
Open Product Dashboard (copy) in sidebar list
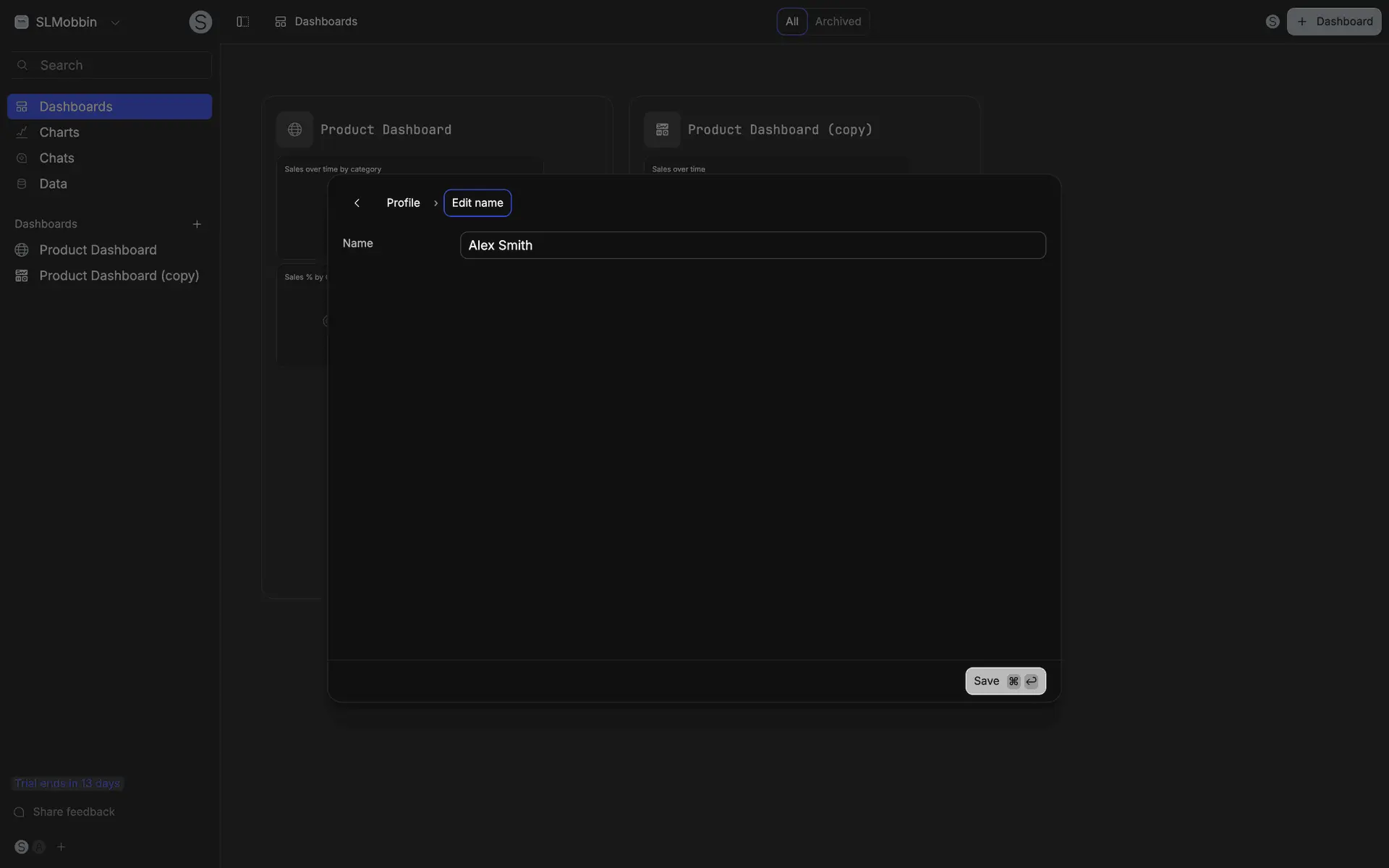pyautogui.click(x=119, y=276)
